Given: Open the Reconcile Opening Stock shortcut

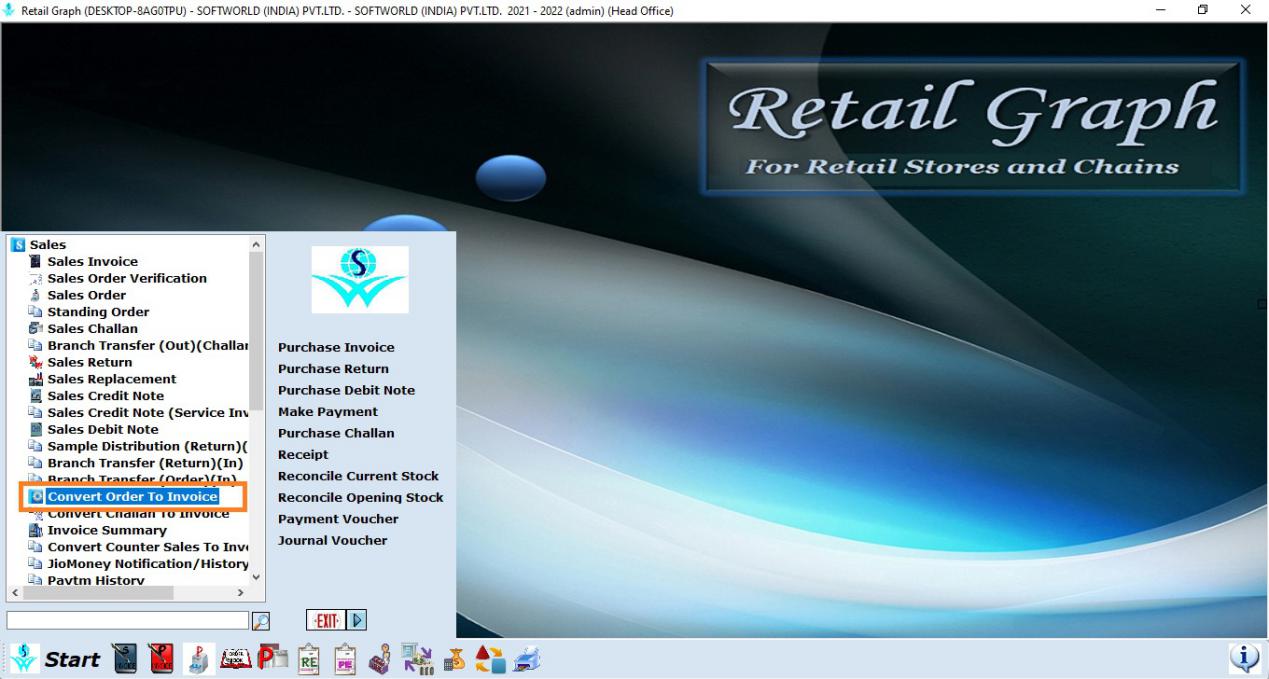Looking at the screenshot, I should 361,498.
